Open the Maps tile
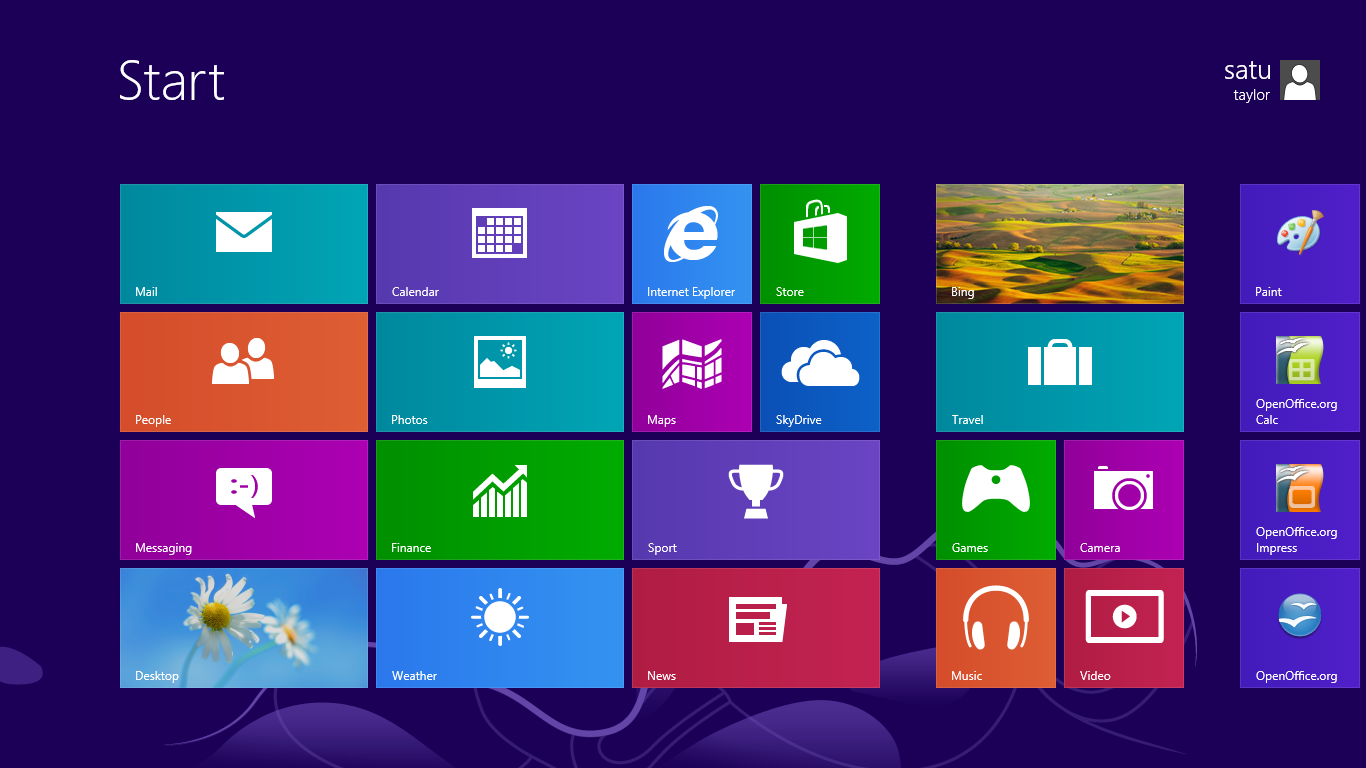 (692, 372)
